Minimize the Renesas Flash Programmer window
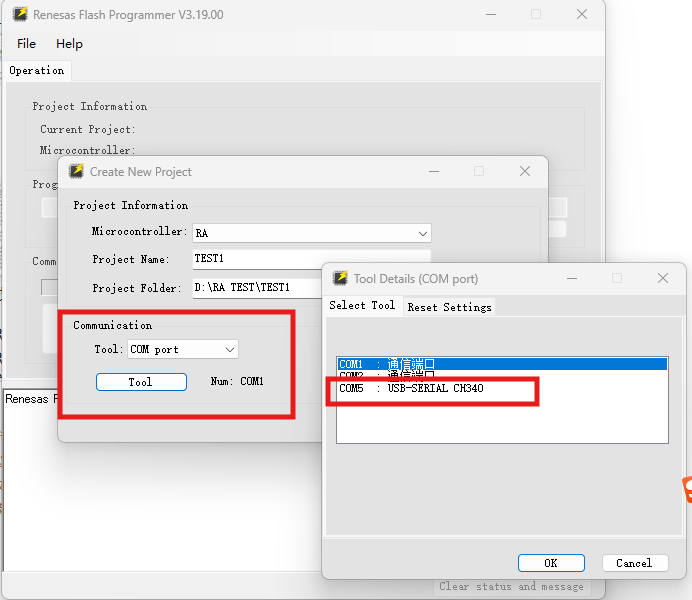Viewport: 692px width, 600px height. (x=491, y=15)
